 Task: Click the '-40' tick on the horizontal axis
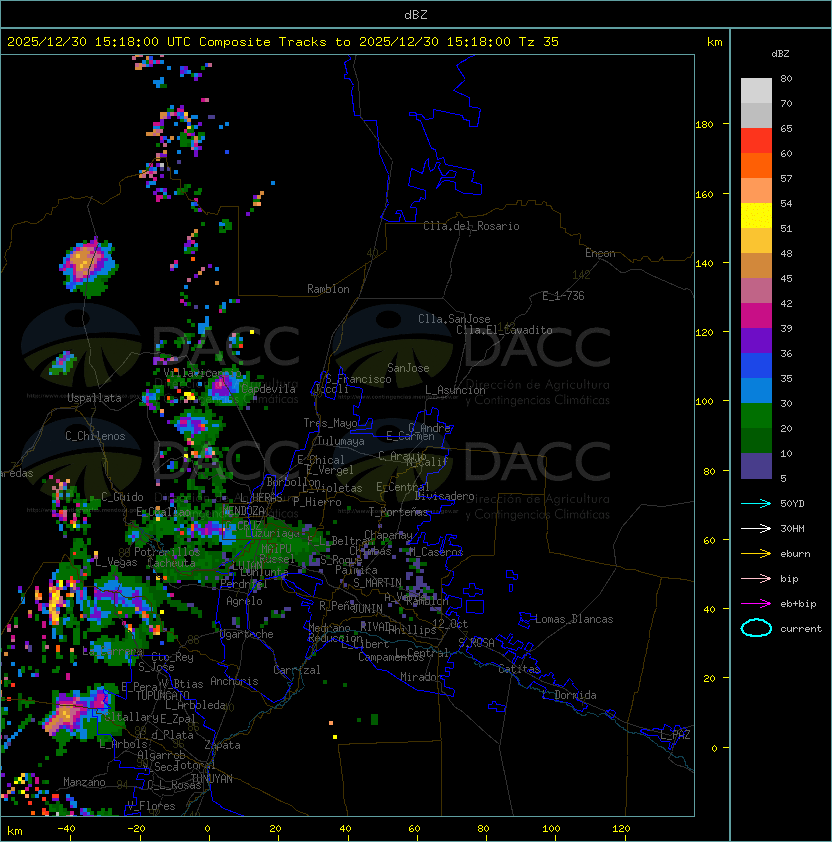click(x=66, y=829)
